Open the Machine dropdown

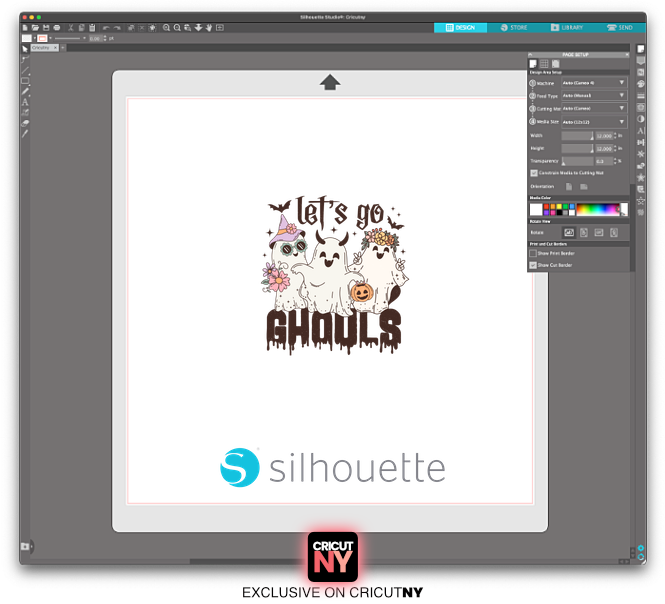pos(593,83)
